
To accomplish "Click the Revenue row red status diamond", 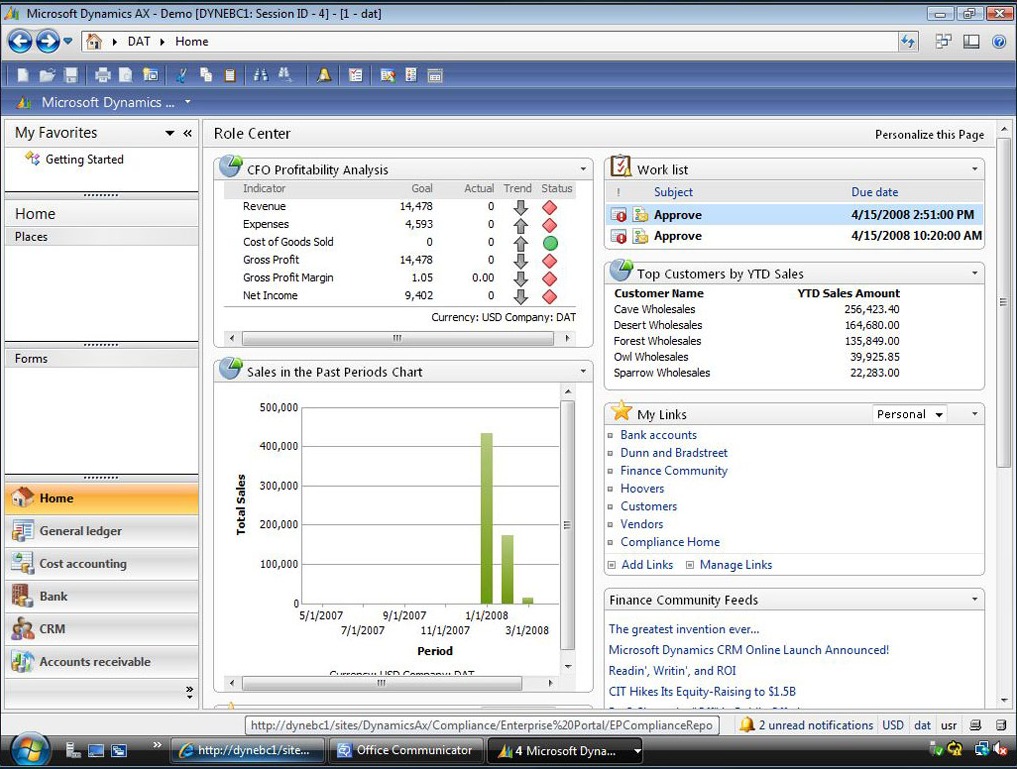I will tap(549, 207).
